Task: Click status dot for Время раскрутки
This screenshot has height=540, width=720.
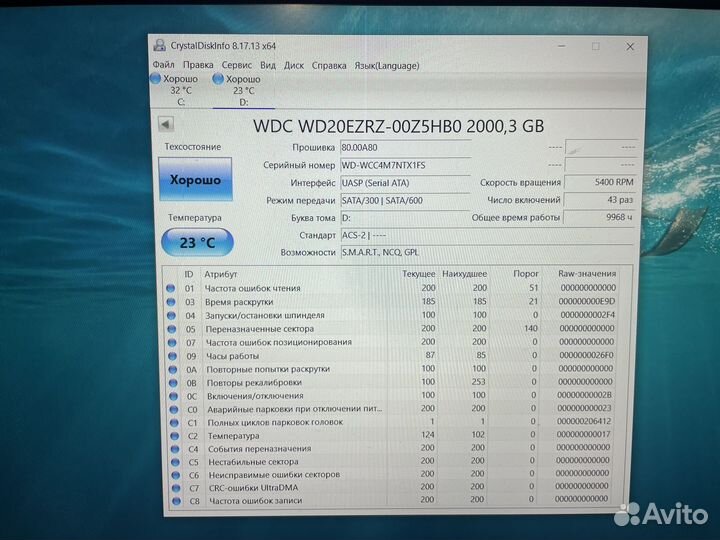Action: click(x=171, y=302)
